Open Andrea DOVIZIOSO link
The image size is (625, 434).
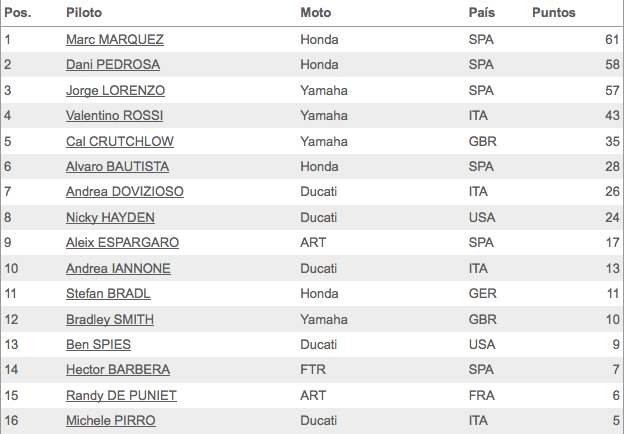(x=125, y=192)
